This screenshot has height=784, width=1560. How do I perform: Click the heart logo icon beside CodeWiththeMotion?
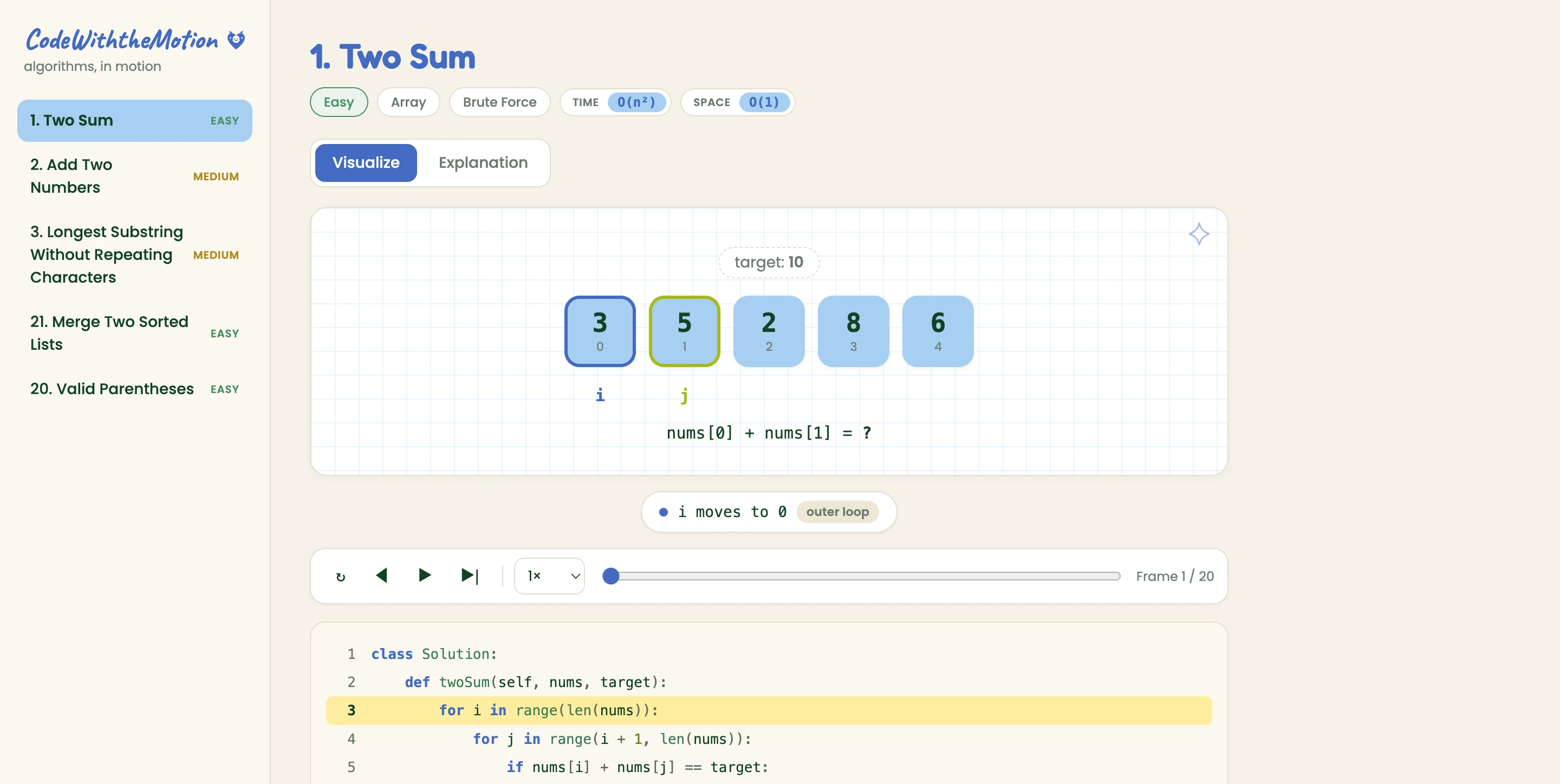tap(236, 40)
